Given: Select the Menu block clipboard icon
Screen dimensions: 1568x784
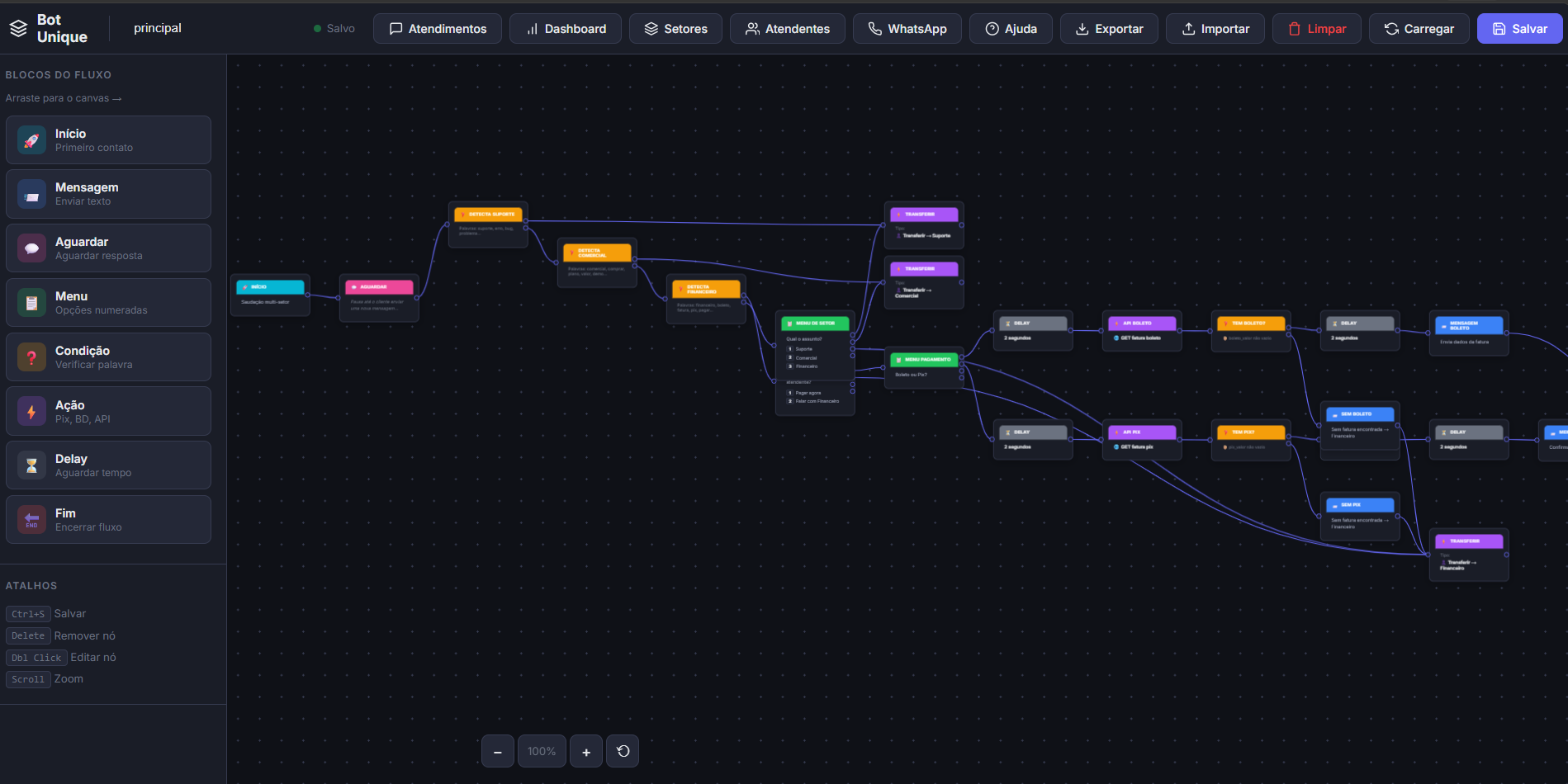Looking at the screenshot, I should coord(31,303).
